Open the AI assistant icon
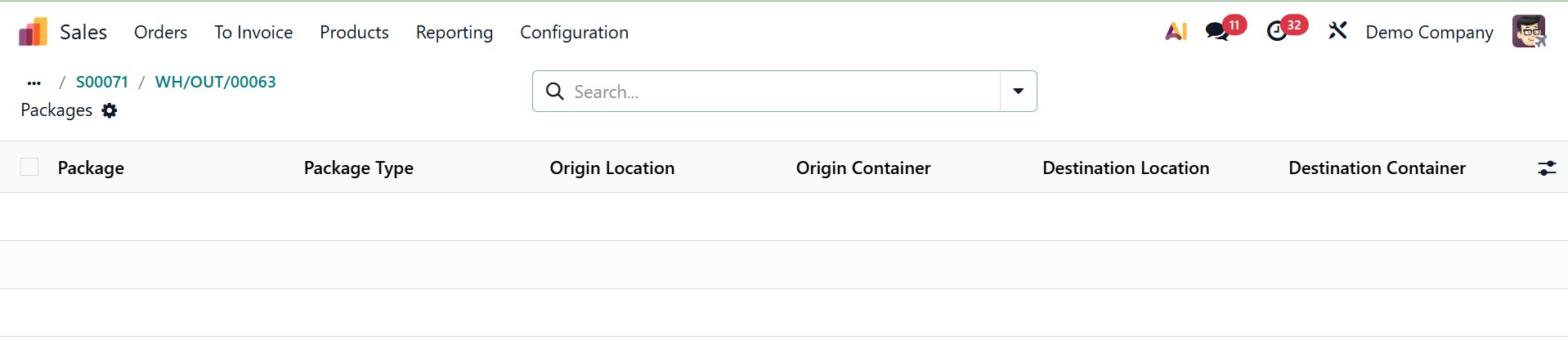This screenshot has height=340, width=1568. pos(1176,32)
